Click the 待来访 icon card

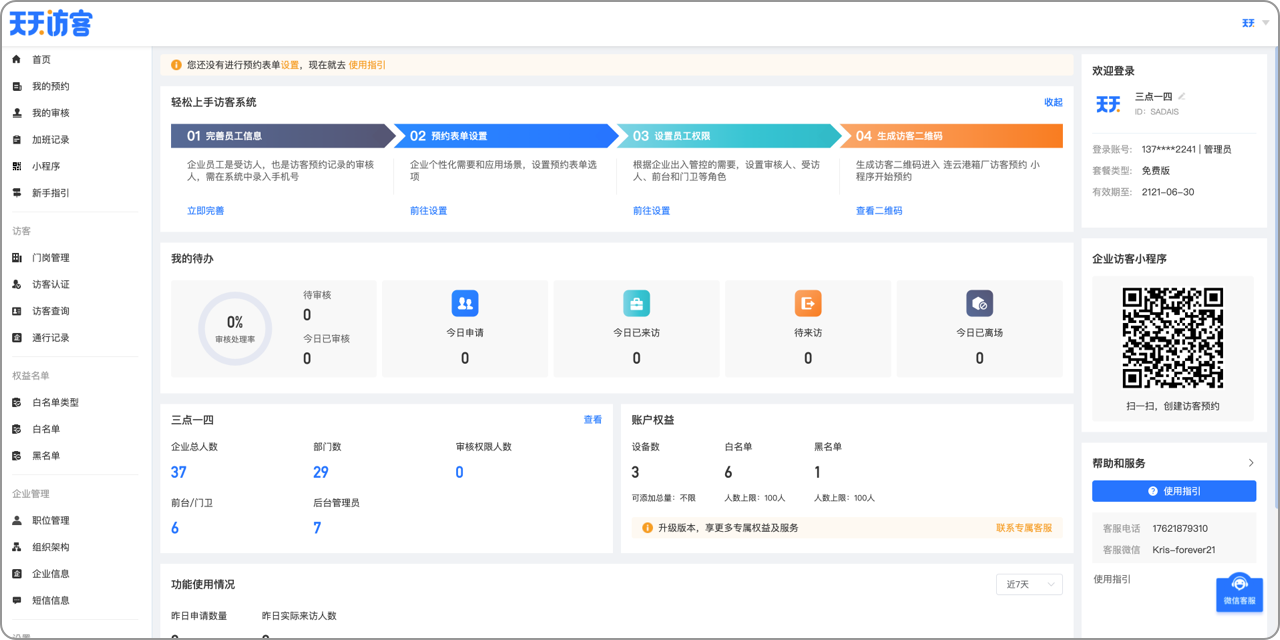point(808,303)
